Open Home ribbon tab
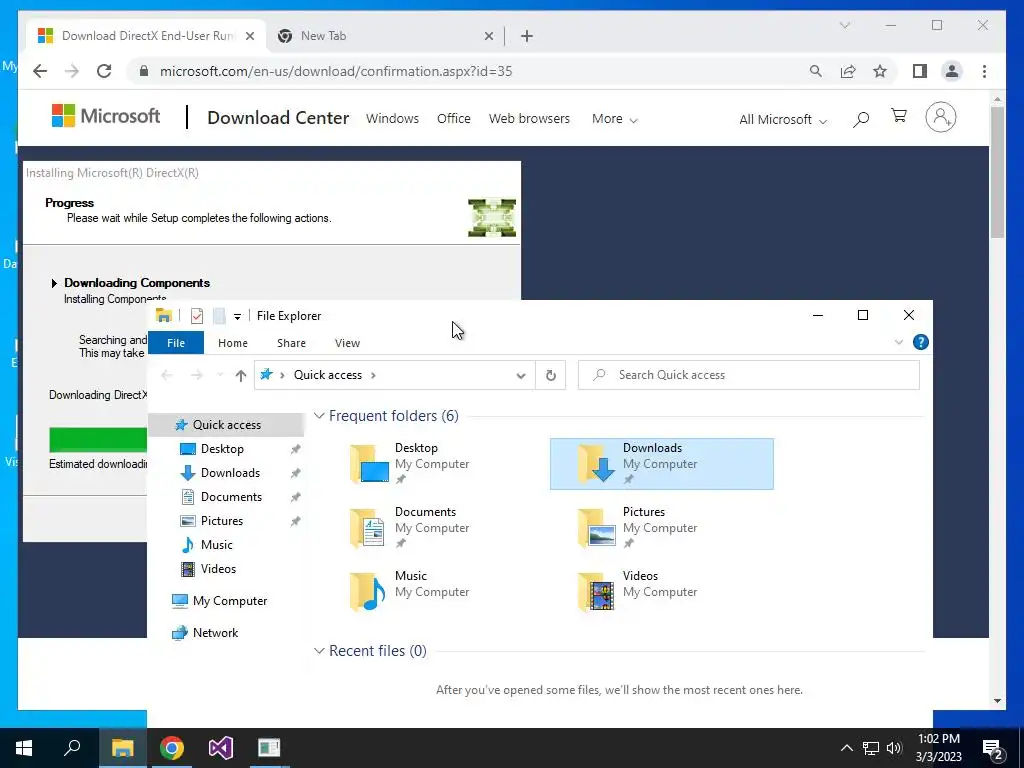Image resolution: width=1024 pixels, height=768 pixels. pos(232,343)
